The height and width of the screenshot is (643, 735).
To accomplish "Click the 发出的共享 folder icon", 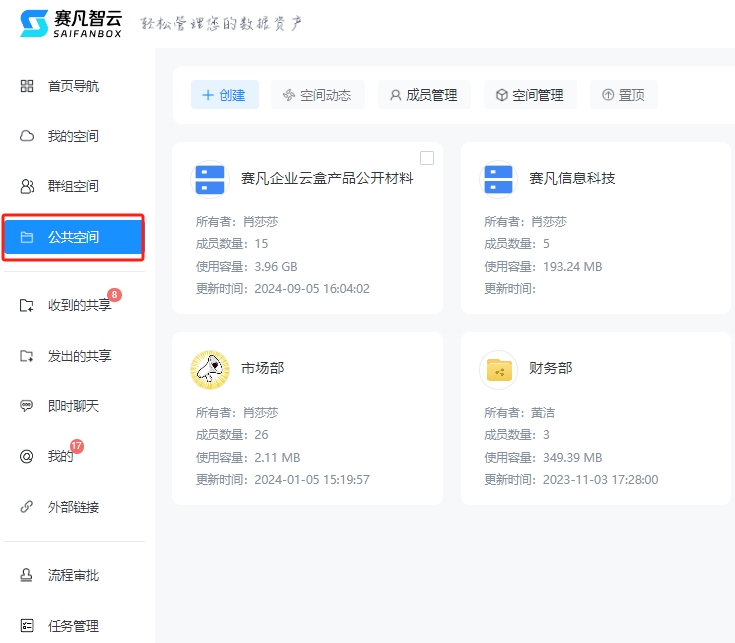I will pyautogui.click(x=27, y=356).
